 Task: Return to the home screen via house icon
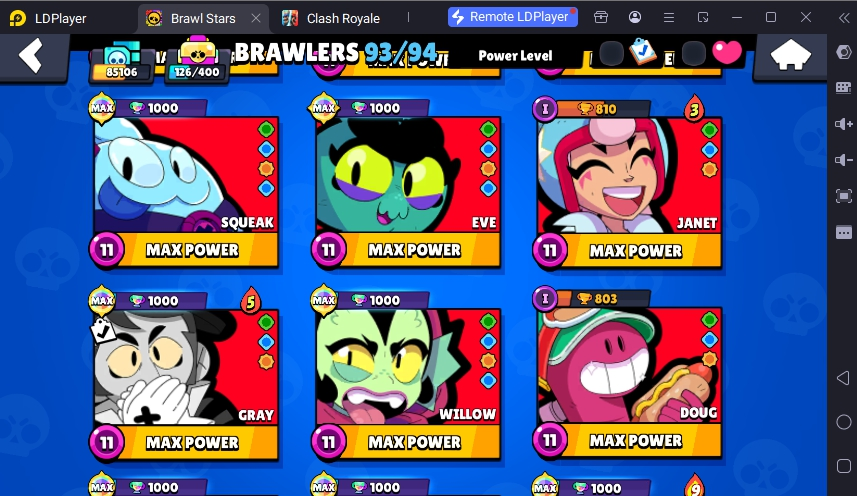[790, 56]
